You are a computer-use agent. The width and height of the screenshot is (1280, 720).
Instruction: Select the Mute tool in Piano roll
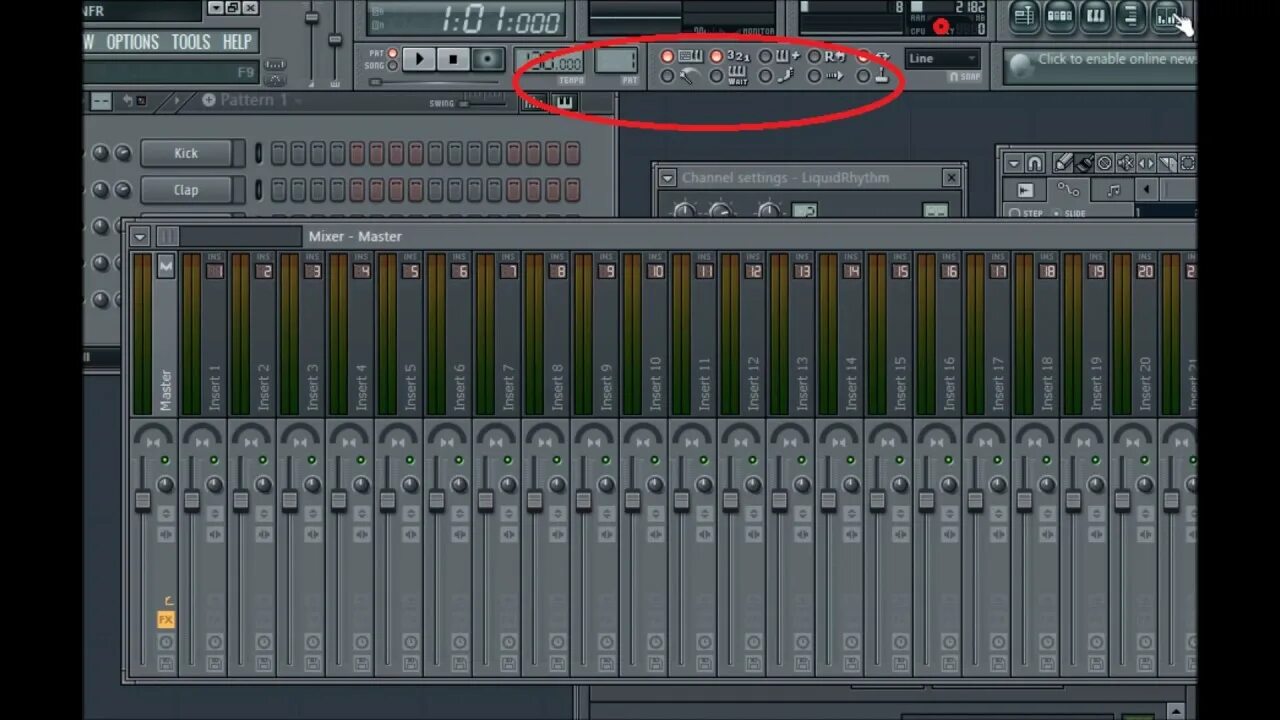click(x=1126, y=163)
